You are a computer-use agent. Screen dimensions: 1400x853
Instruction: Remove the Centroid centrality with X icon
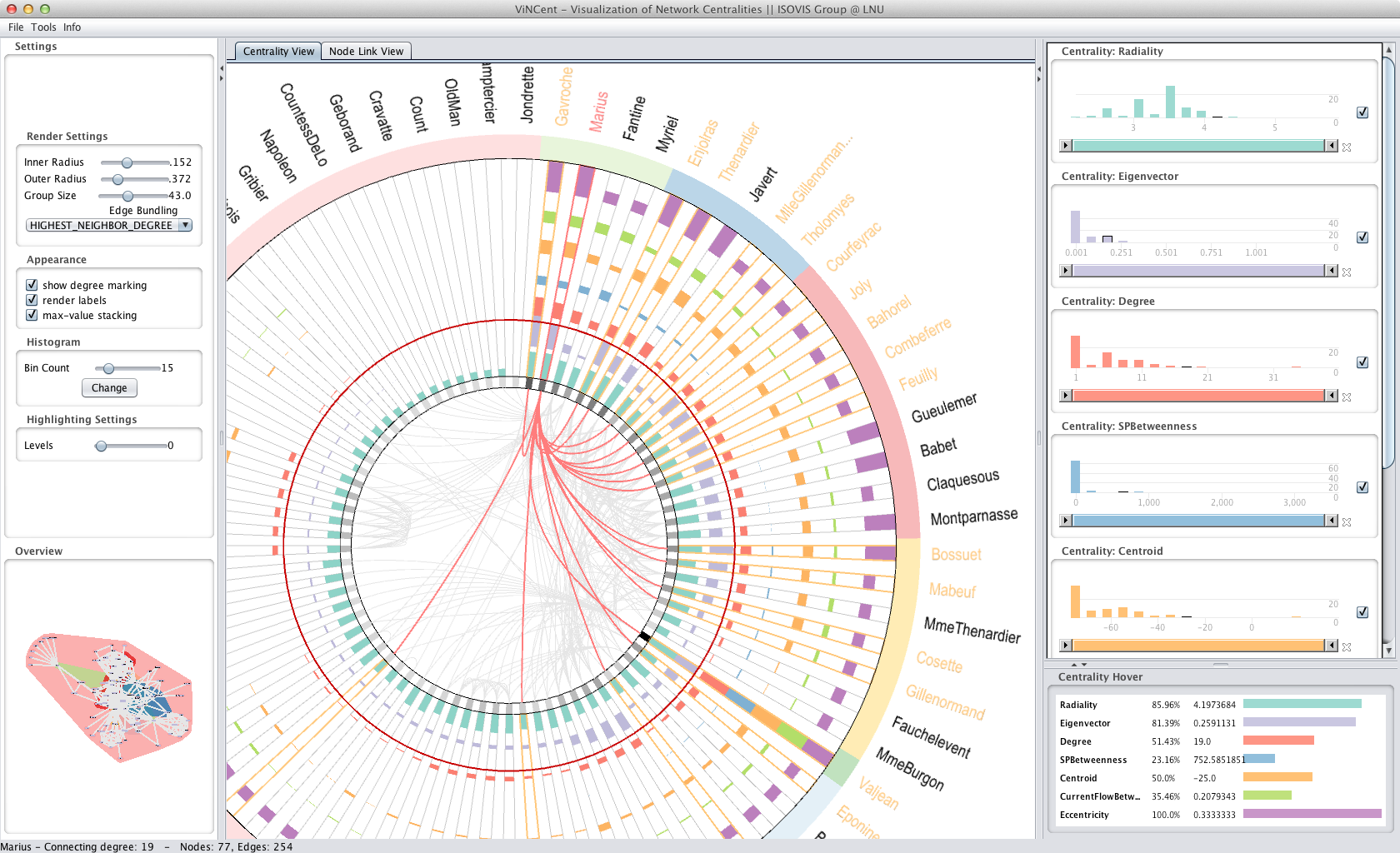pos(1347,647)
